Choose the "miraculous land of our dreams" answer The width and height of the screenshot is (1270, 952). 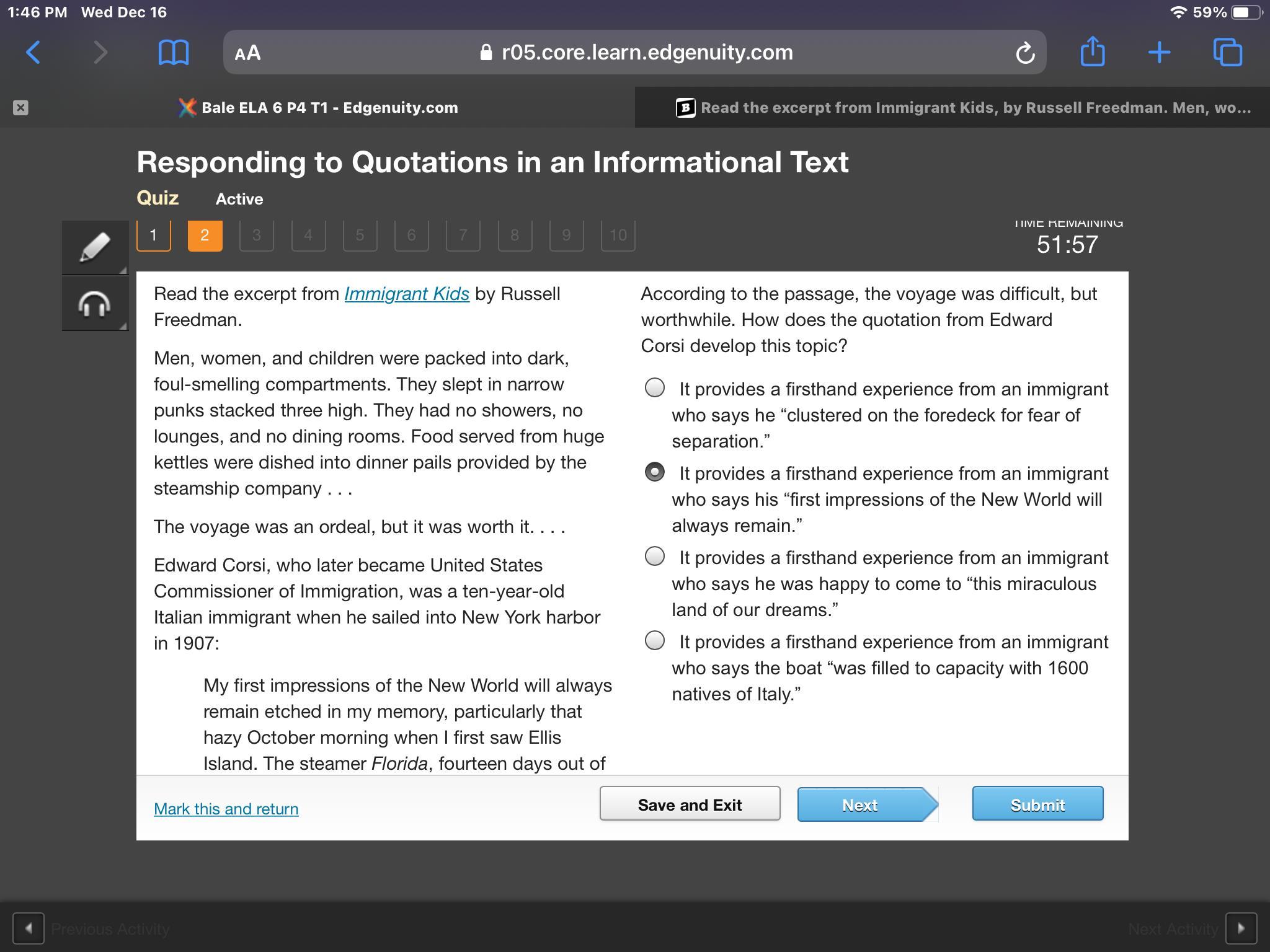(x=655, y=557)
